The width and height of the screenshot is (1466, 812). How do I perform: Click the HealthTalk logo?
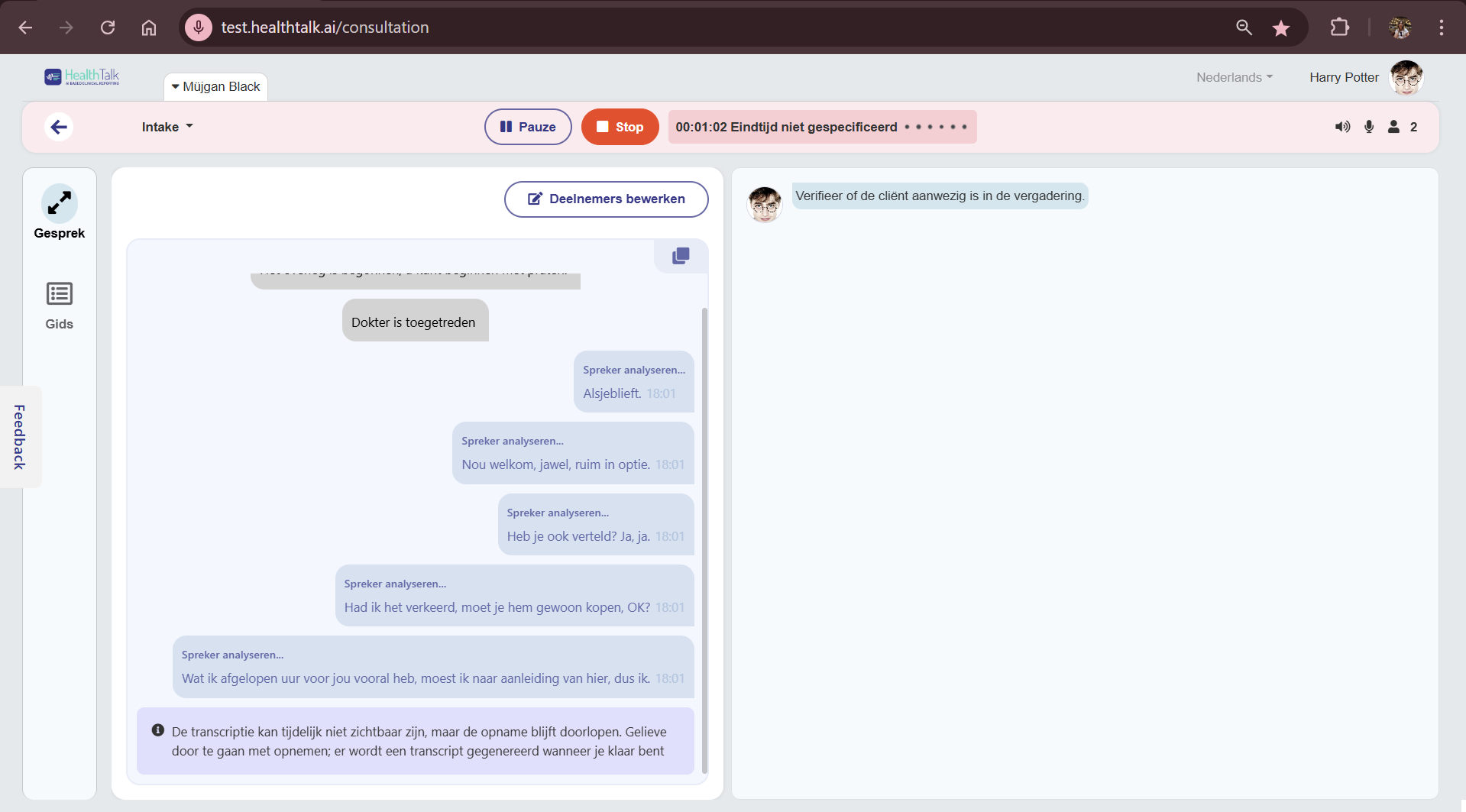pyautogui.click(x=82, y=76)
